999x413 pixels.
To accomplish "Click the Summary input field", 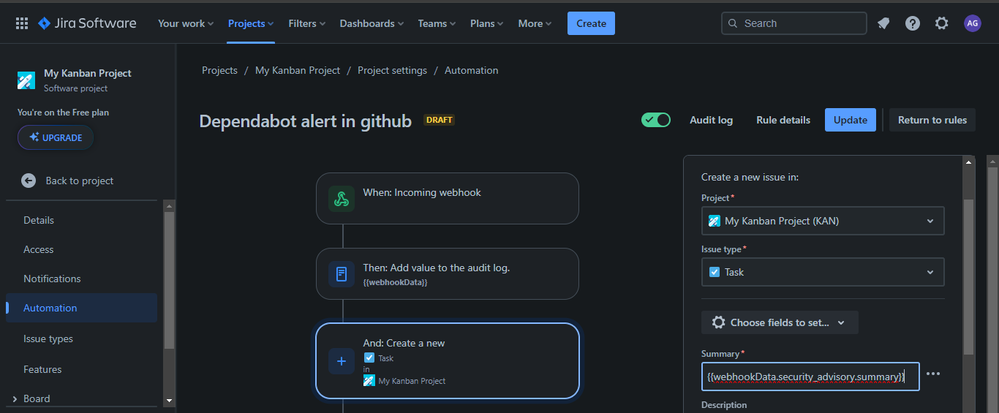I will [x=810, y=377].
